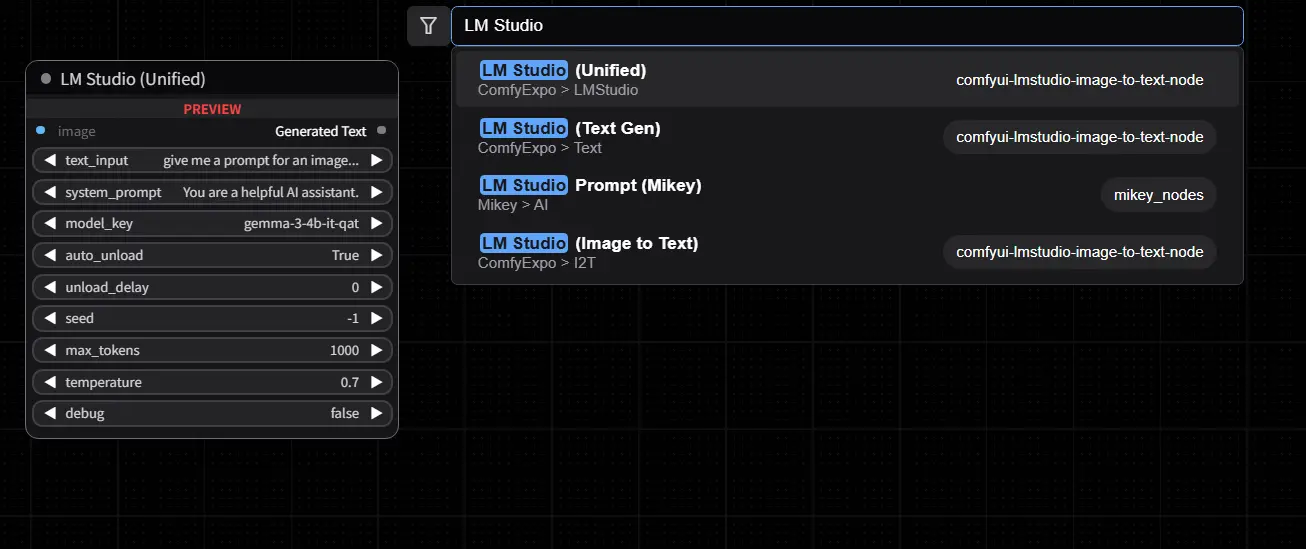The image size is (1306, 549).
Task: Click the blue image input slot dot
Action: tap(40, 130)
